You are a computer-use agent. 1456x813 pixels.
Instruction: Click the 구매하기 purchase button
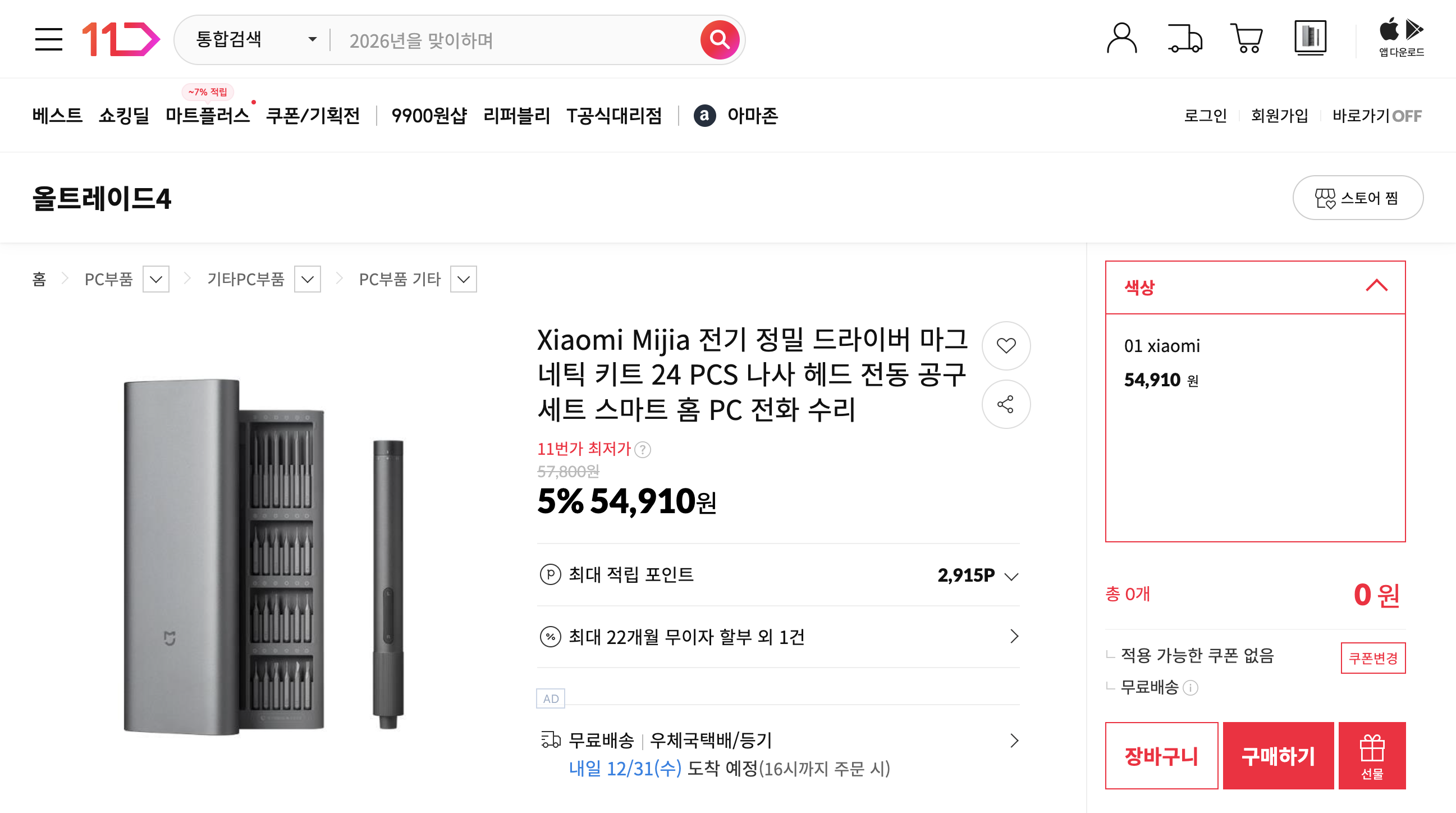pos(1278,756)
